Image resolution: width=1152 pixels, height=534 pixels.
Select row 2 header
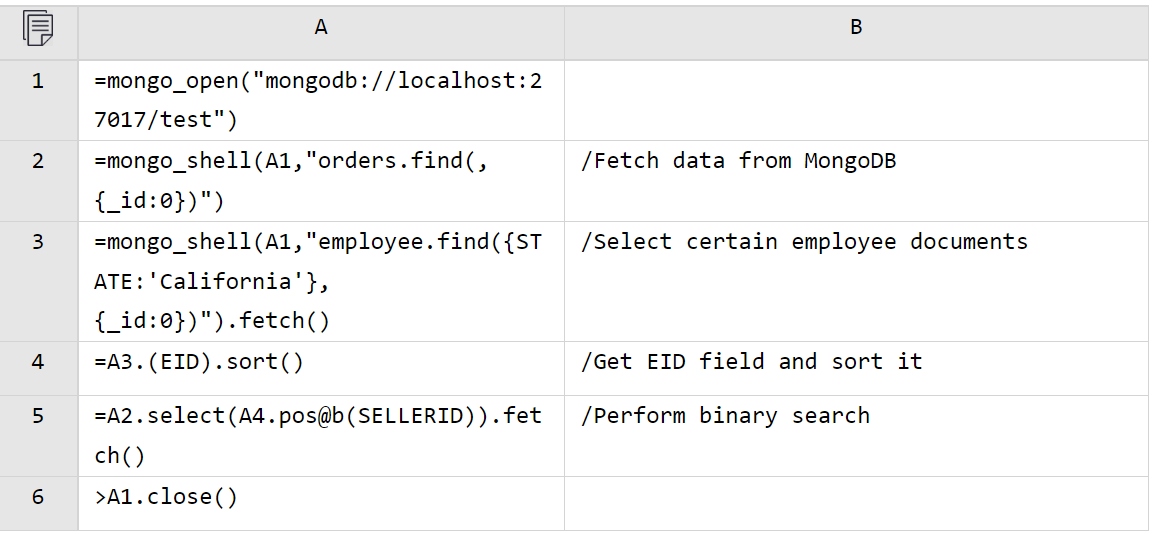(38, 160)
